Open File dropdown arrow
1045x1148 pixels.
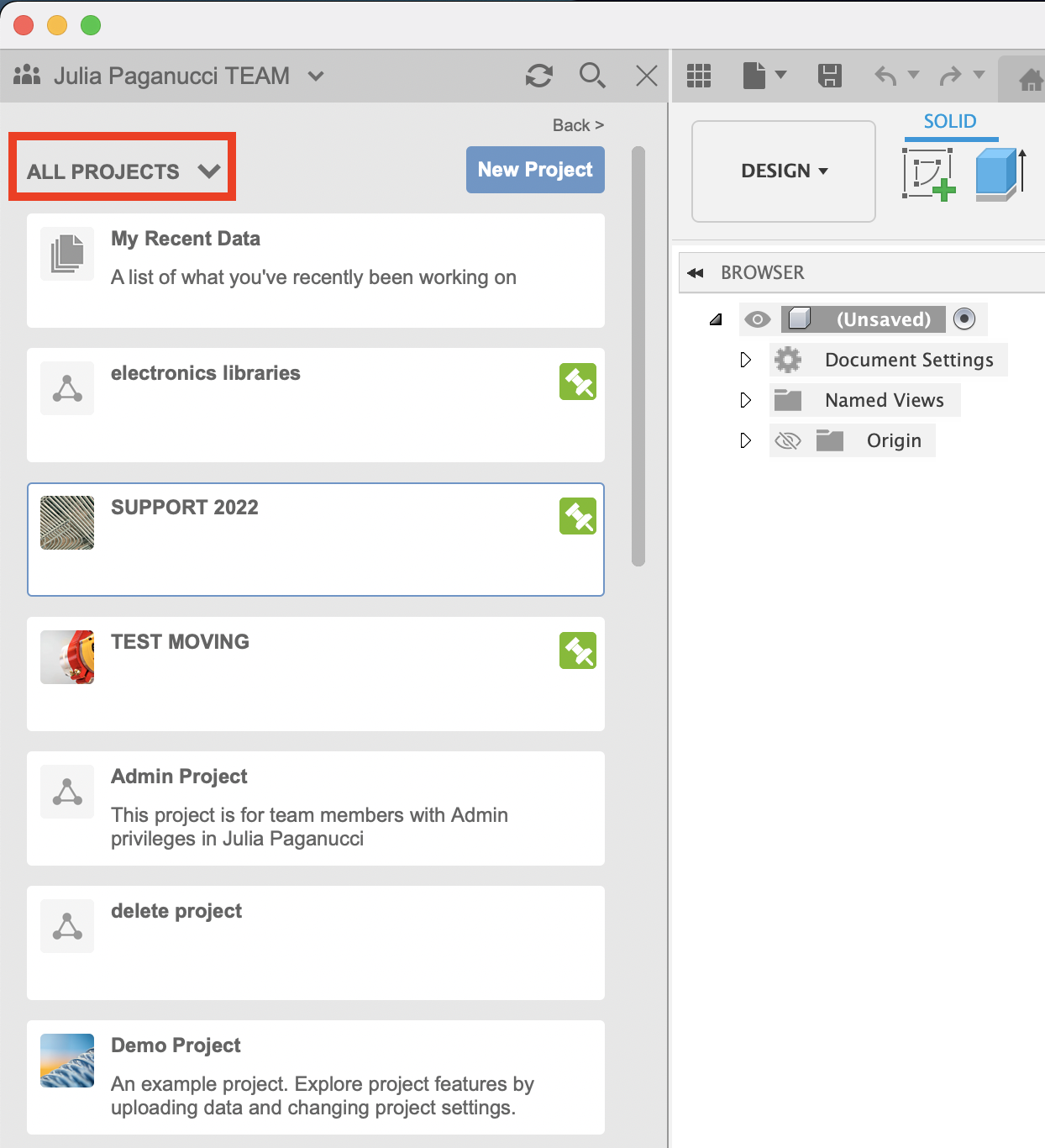[x=780, y=75]
